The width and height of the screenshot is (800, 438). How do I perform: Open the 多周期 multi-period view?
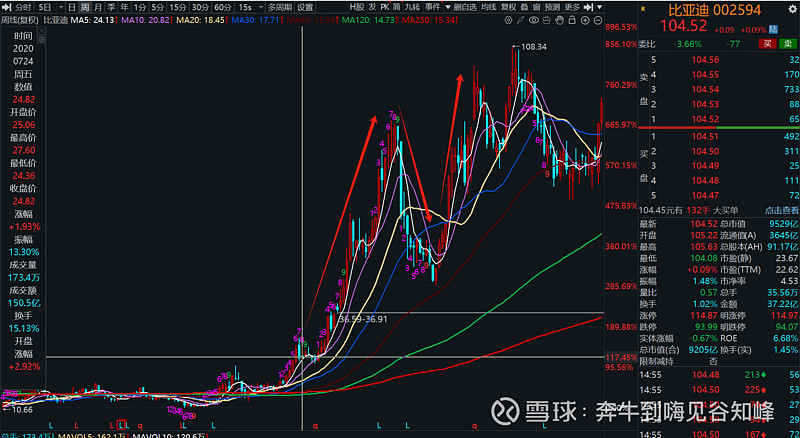pos(280,7)
